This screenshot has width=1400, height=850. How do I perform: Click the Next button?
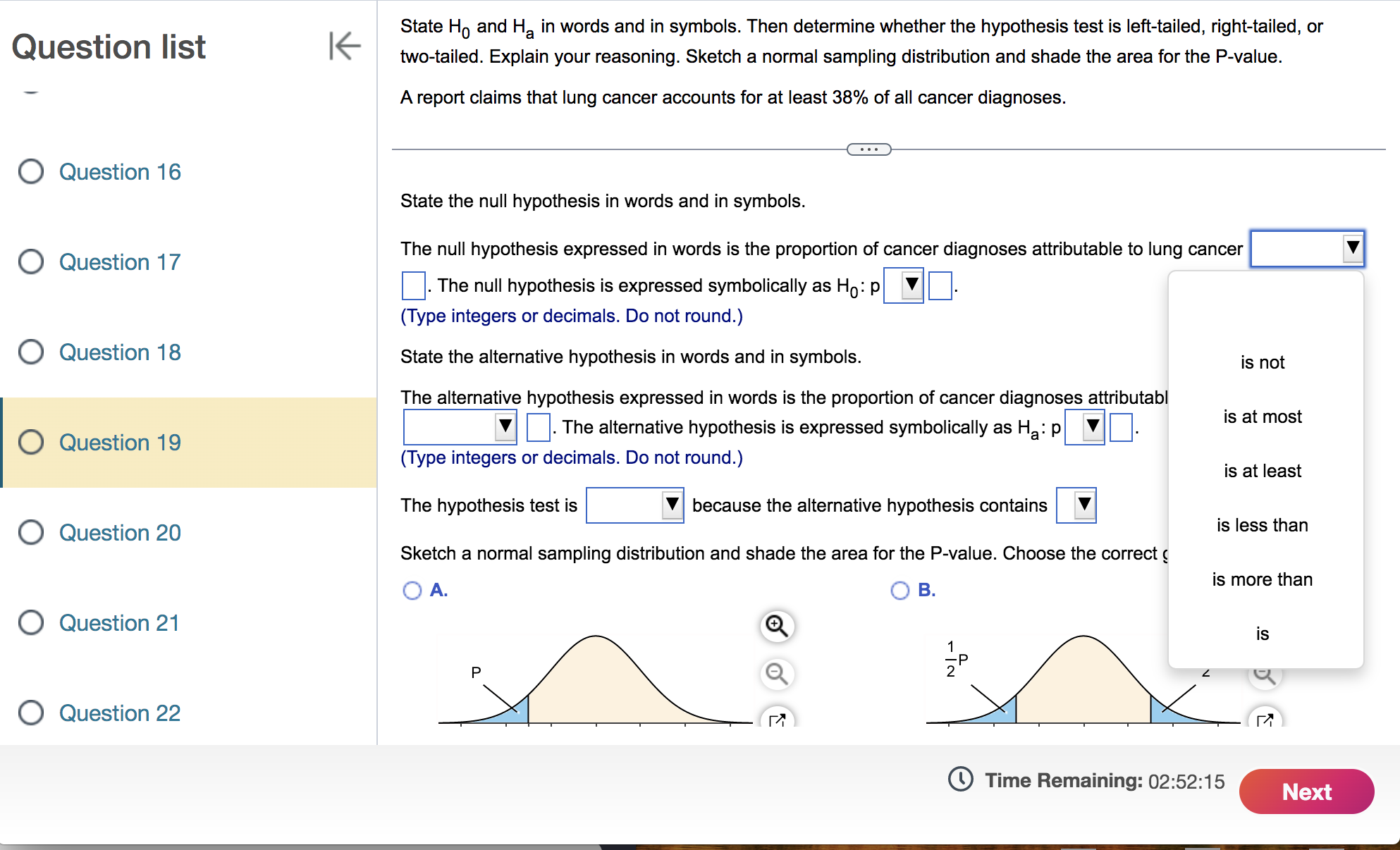coord(1306,792)
